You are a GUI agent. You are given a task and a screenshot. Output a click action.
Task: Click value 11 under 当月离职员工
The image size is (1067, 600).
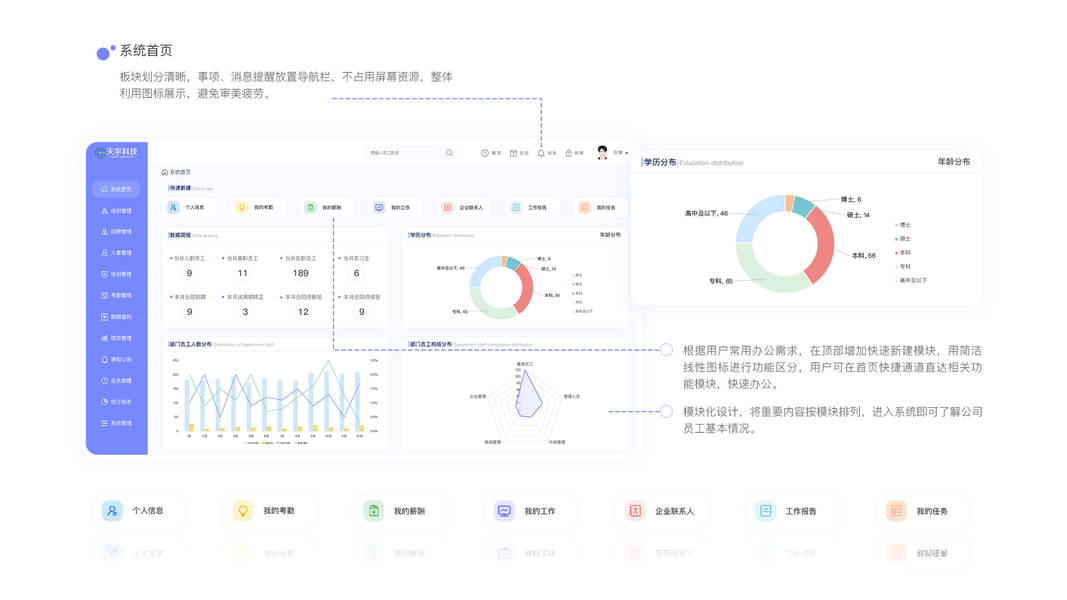pyautogui.click(x=243, y=273)
